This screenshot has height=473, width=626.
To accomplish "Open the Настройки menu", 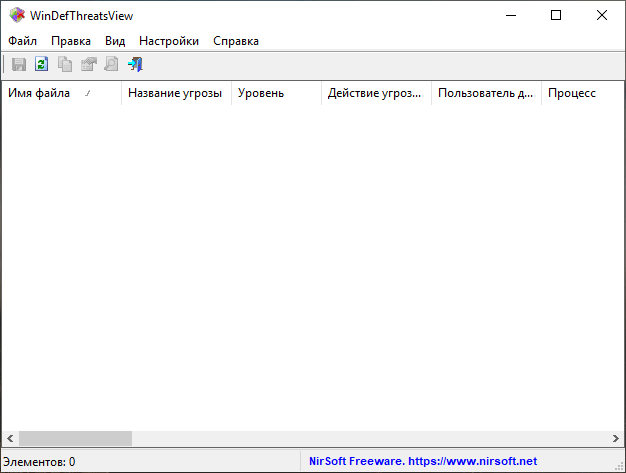I will click(x=169, y=41).
